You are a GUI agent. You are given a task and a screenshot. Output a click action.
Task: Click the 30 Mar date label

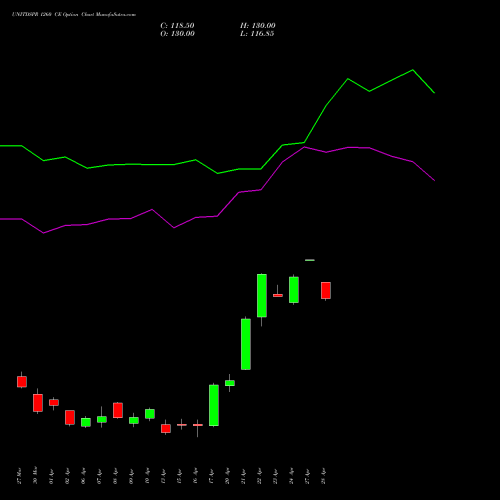(x=35, y=475)
